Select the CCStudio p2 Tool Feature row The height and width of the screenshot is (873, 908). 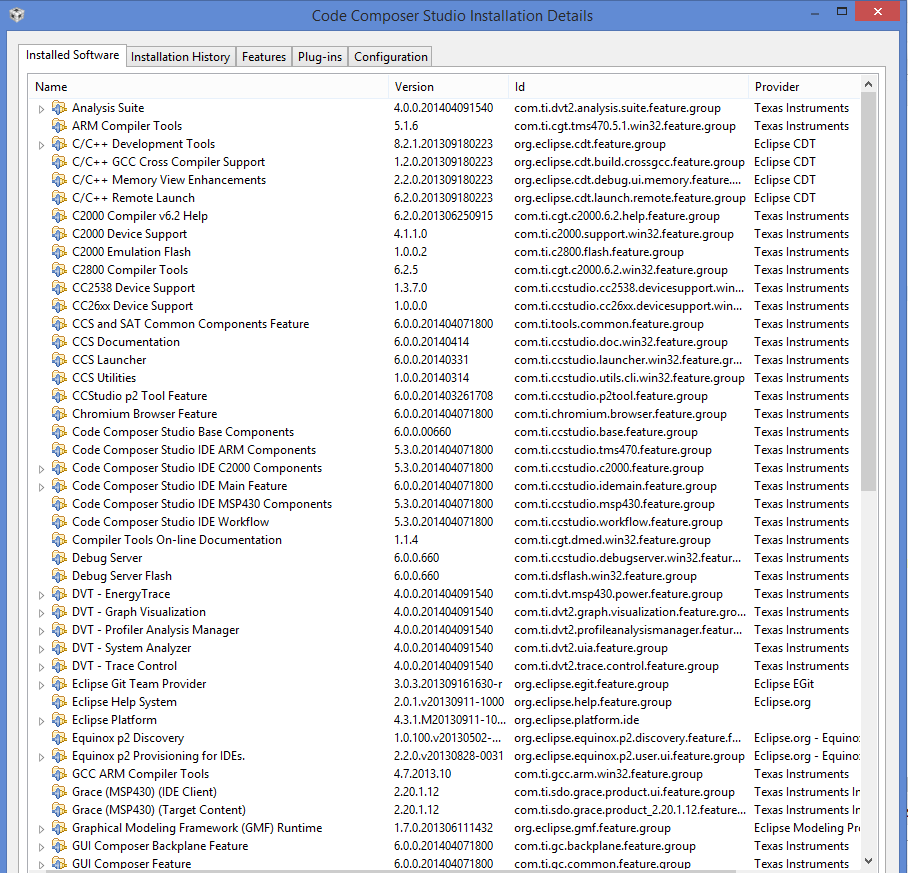(x=445, y=396)
